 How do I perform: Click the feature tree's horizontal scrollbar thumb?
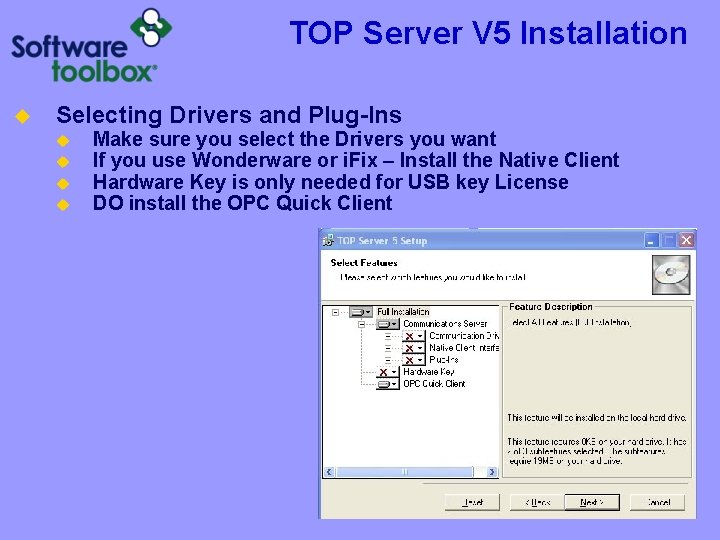pos(405,472)
